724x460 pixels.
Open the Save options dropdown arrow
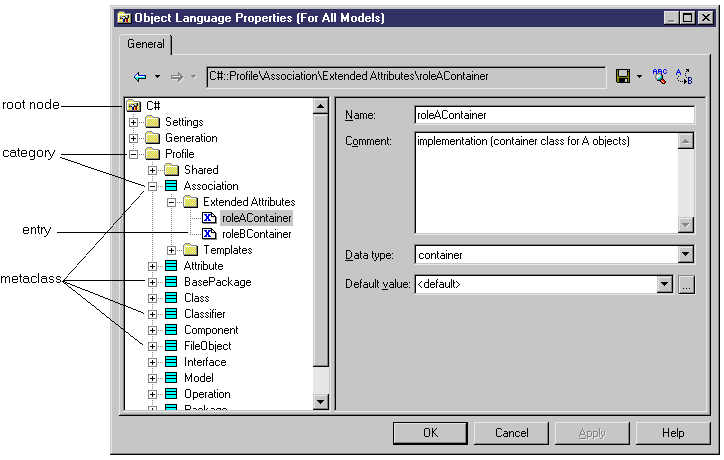click(x=640, y=77)
